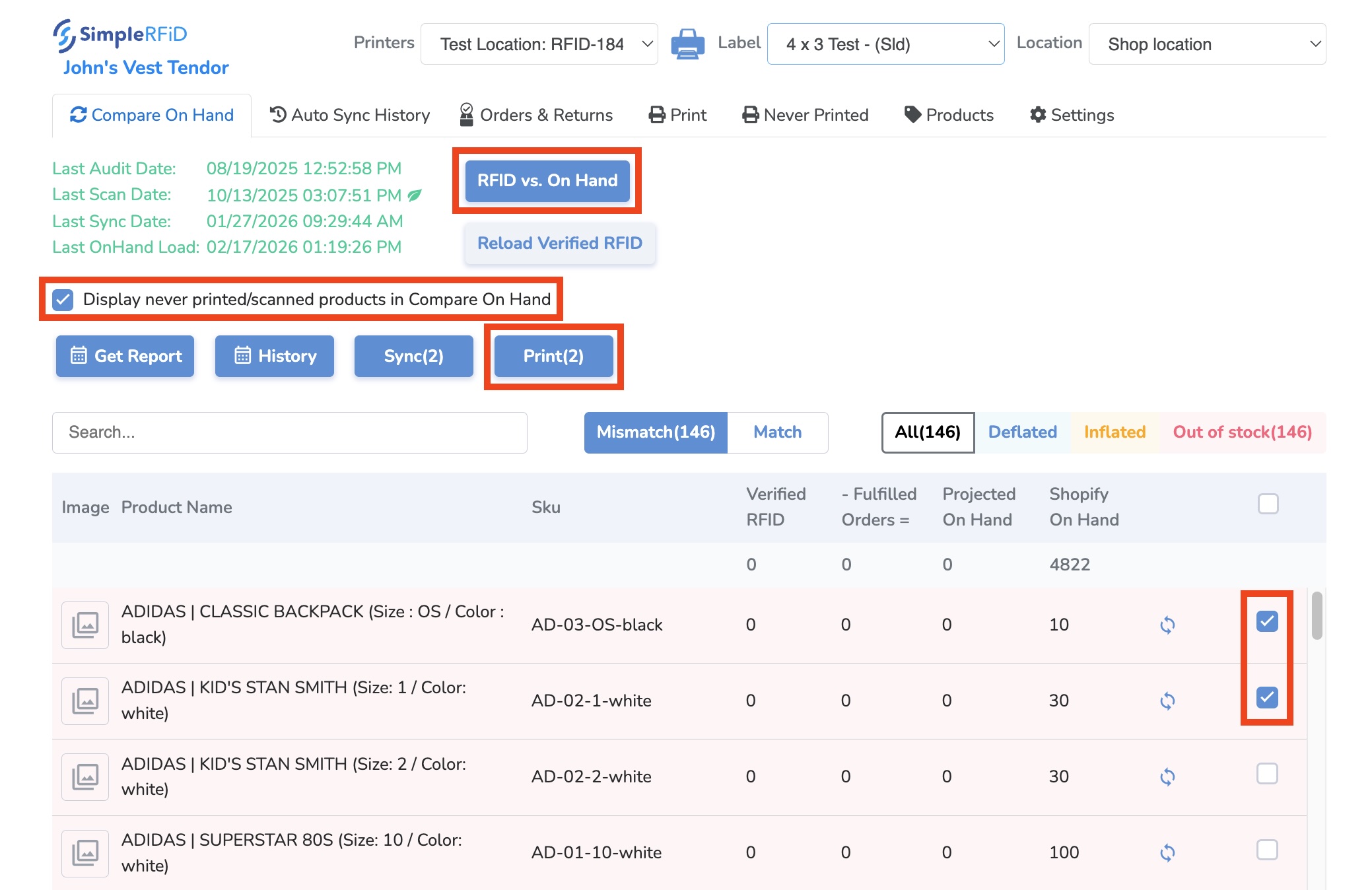Disable display never printed/scanned products checkbox
Viewport: 1372px width, 890px height.
(x=63, y=300)
